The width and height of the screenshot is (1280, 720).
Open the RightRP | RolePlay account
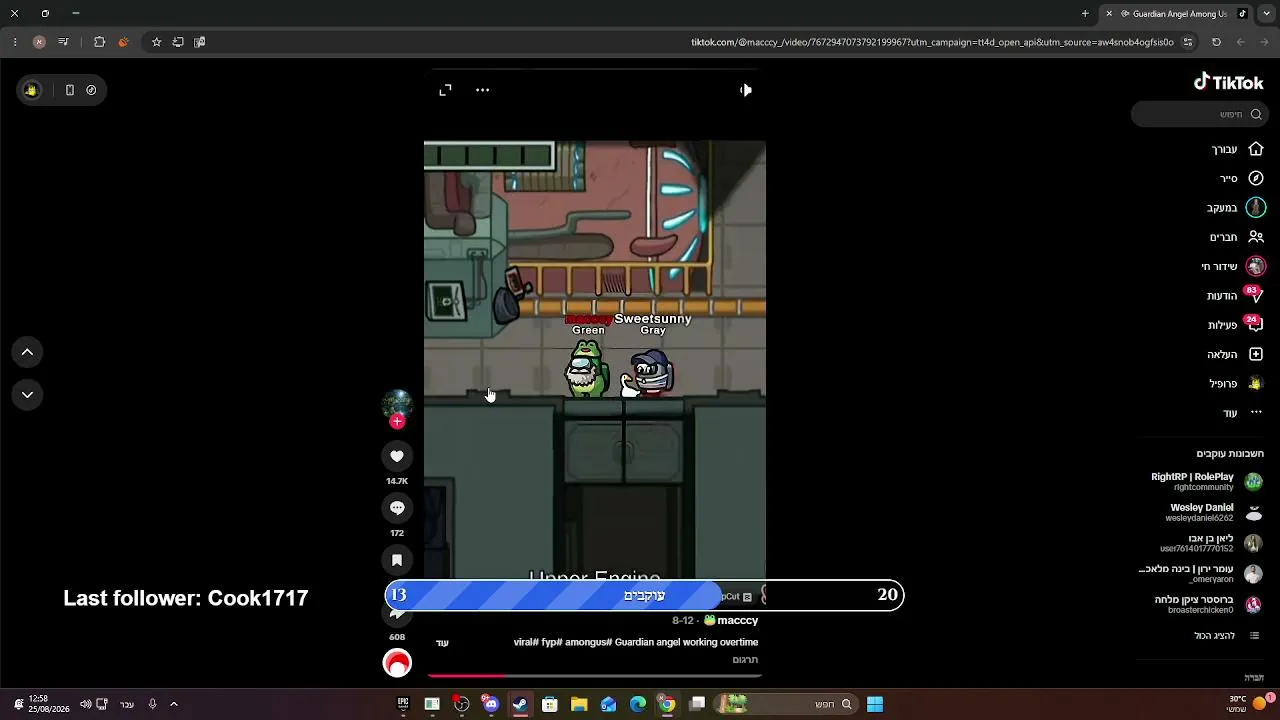[x=1207, y=482]
